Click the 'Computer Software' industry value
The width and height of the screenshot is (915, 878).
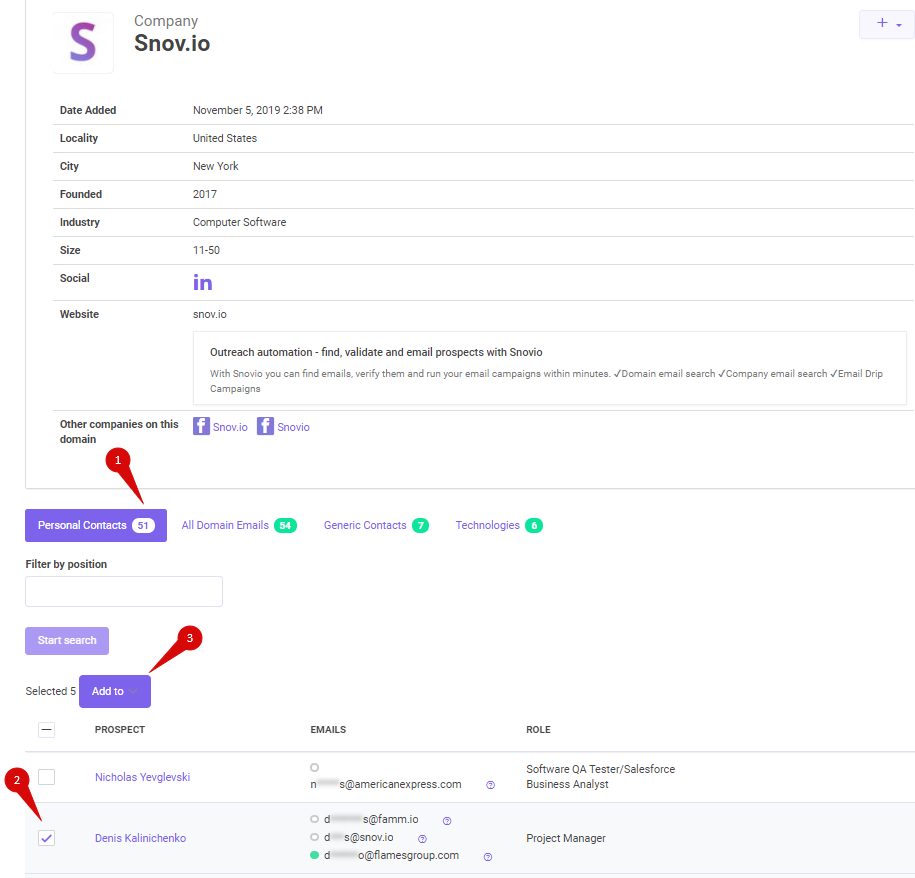click(x=240, y=222)
